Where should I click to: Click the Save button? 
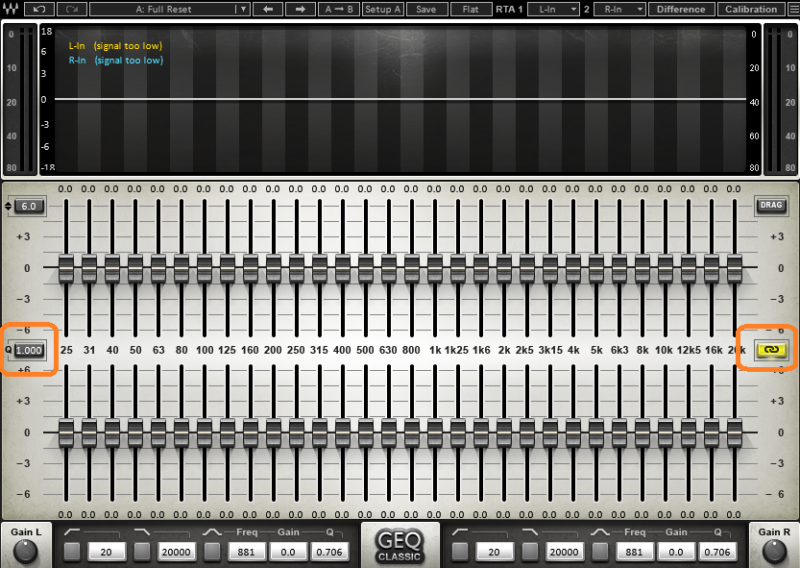click(x=426, y=9)
